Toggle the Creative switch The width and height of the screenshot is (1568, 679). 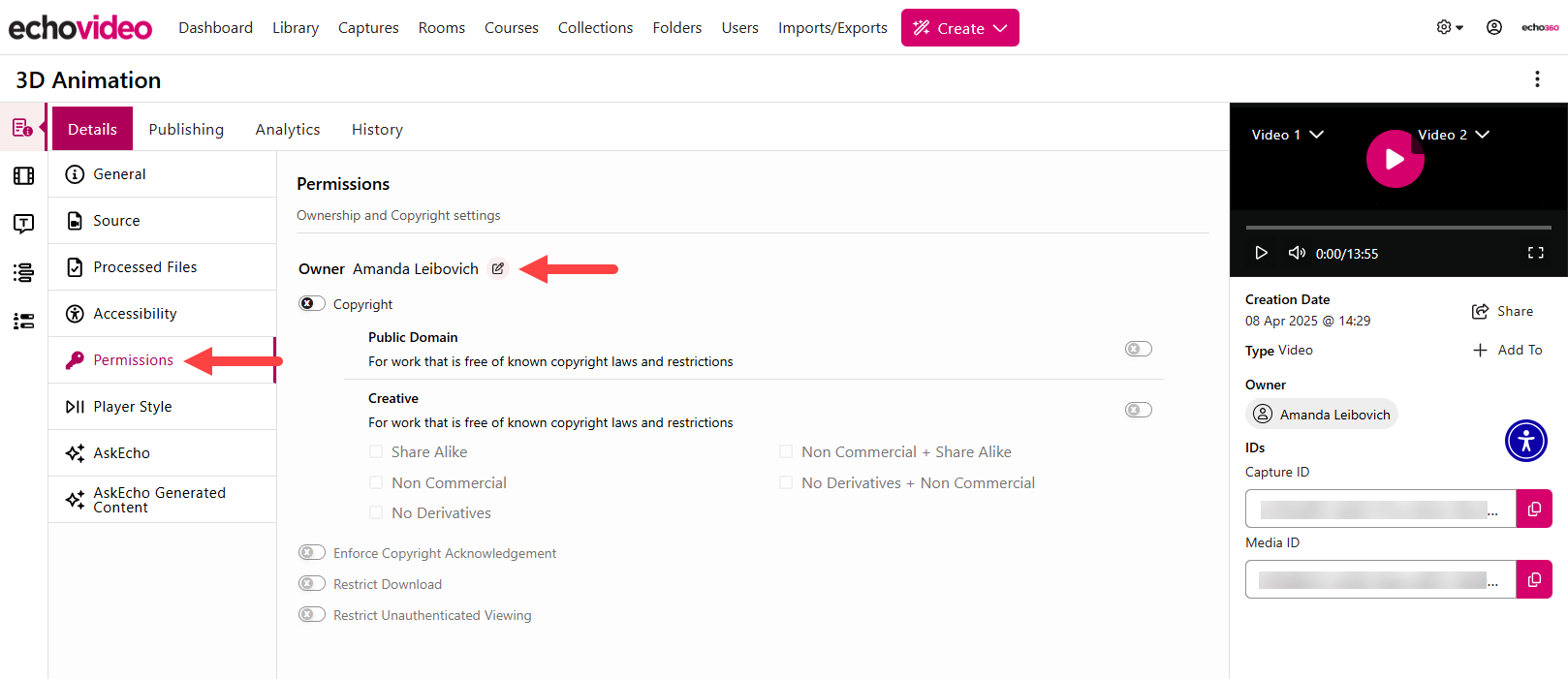[x=1139, y=410]
